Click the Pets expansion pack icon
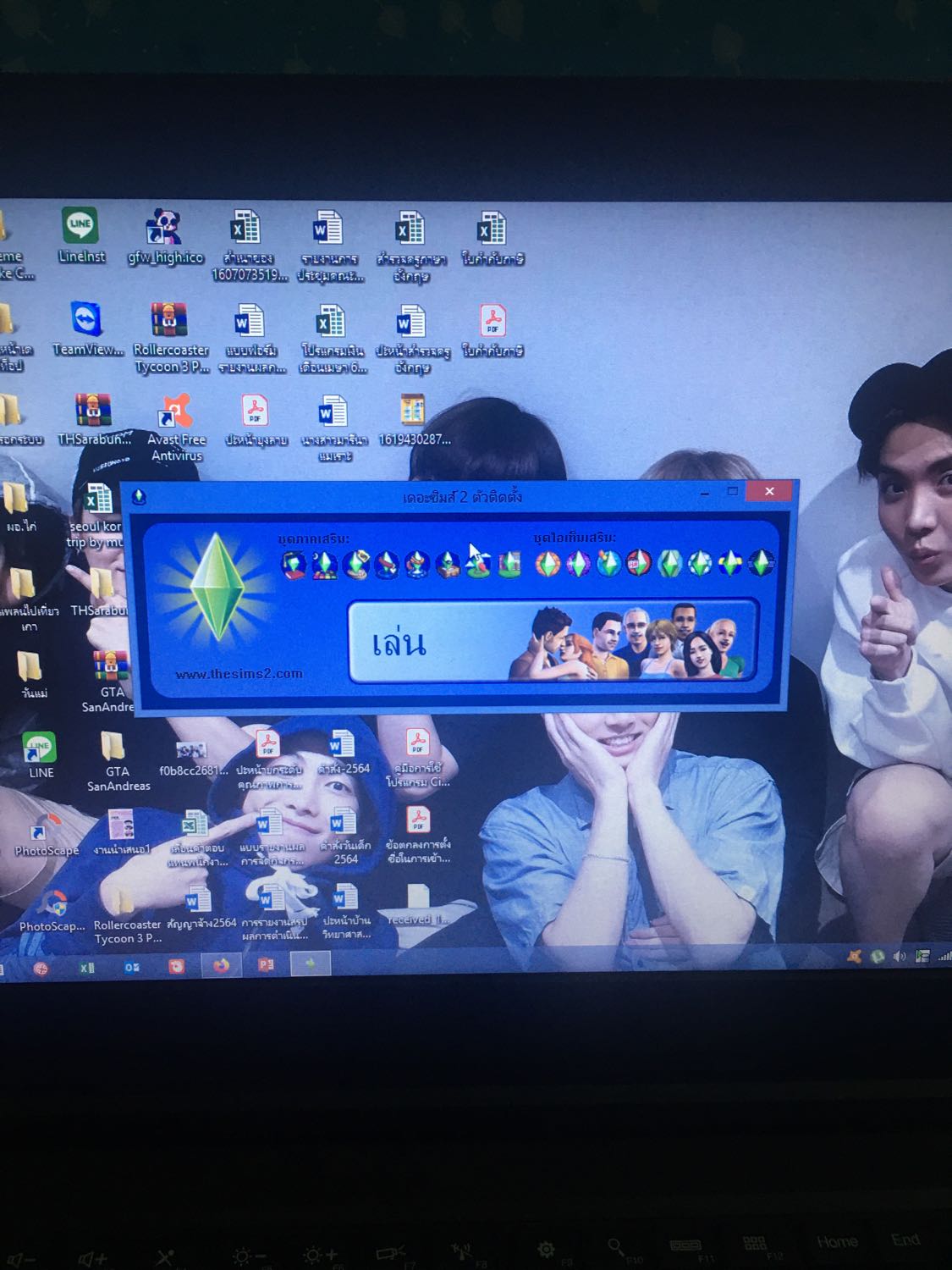This screenshot has height=1270, width=952. tap(387, 564)
